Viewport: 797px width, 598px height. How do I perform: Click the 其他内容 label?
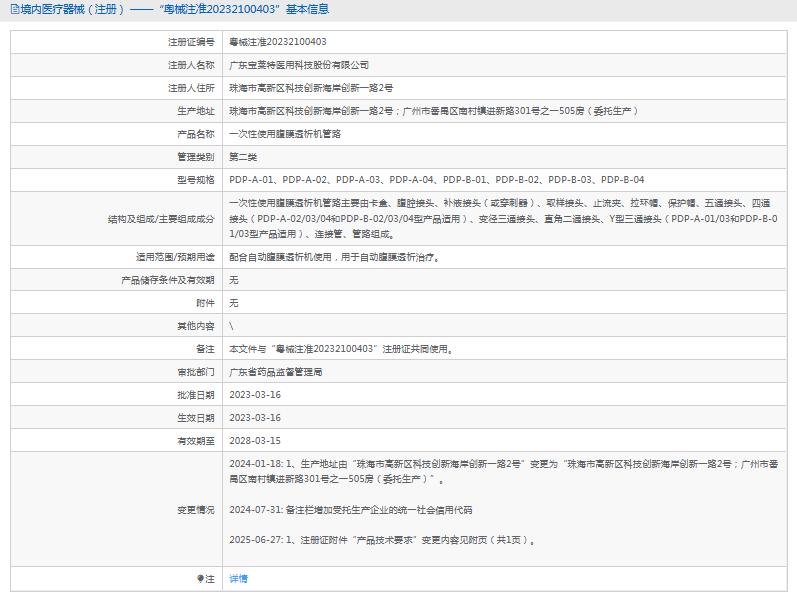click(x=196, y=326)
